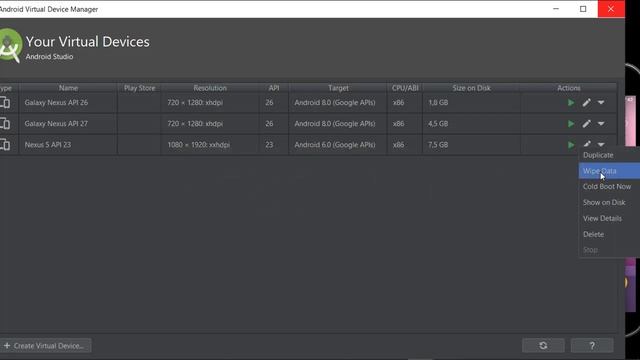Launch the Galaxy Nexus API 26 emulator
The image size is (640, 360).
[571, 103]
